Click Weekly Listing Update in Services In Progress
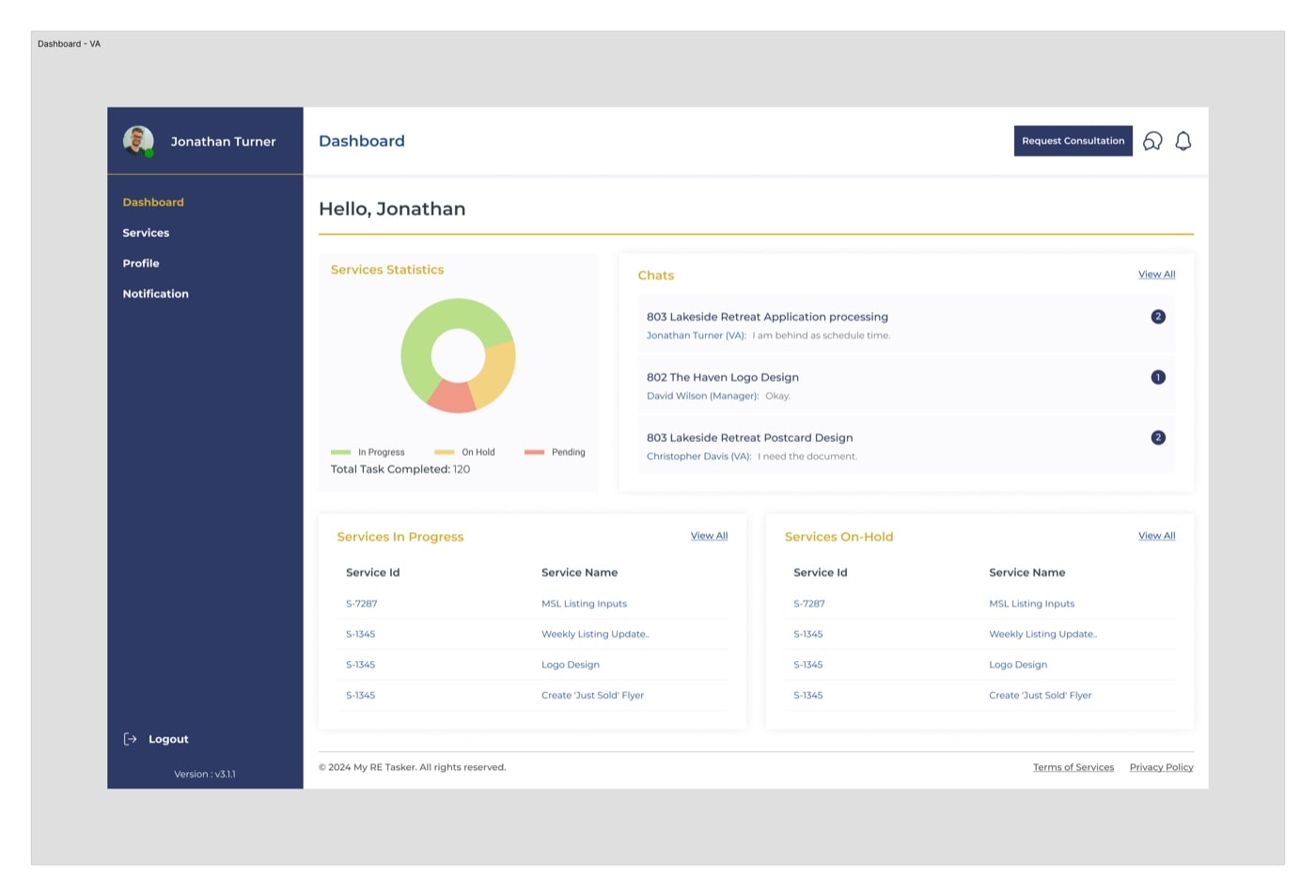Viewport: 1316px width, 896px height. [x=595, y=635]
